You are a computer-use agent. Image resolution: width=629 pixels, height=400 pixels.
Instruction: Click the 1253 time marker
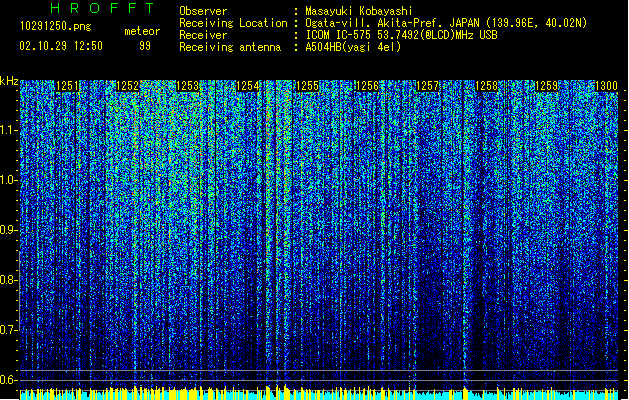[187, 86]
